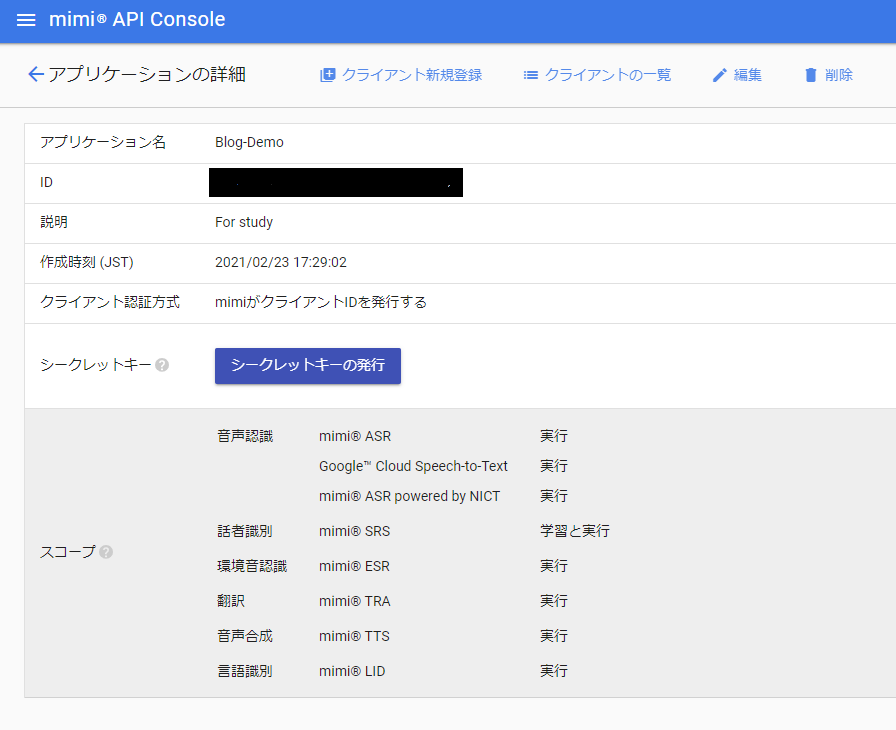
Task: Open the help icon beside スコープ
Action: click(105, 551)
